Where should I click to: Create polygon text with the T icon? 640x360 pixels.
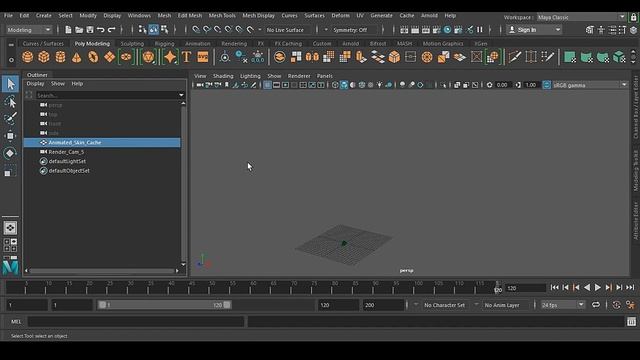[x=187, y=57]
